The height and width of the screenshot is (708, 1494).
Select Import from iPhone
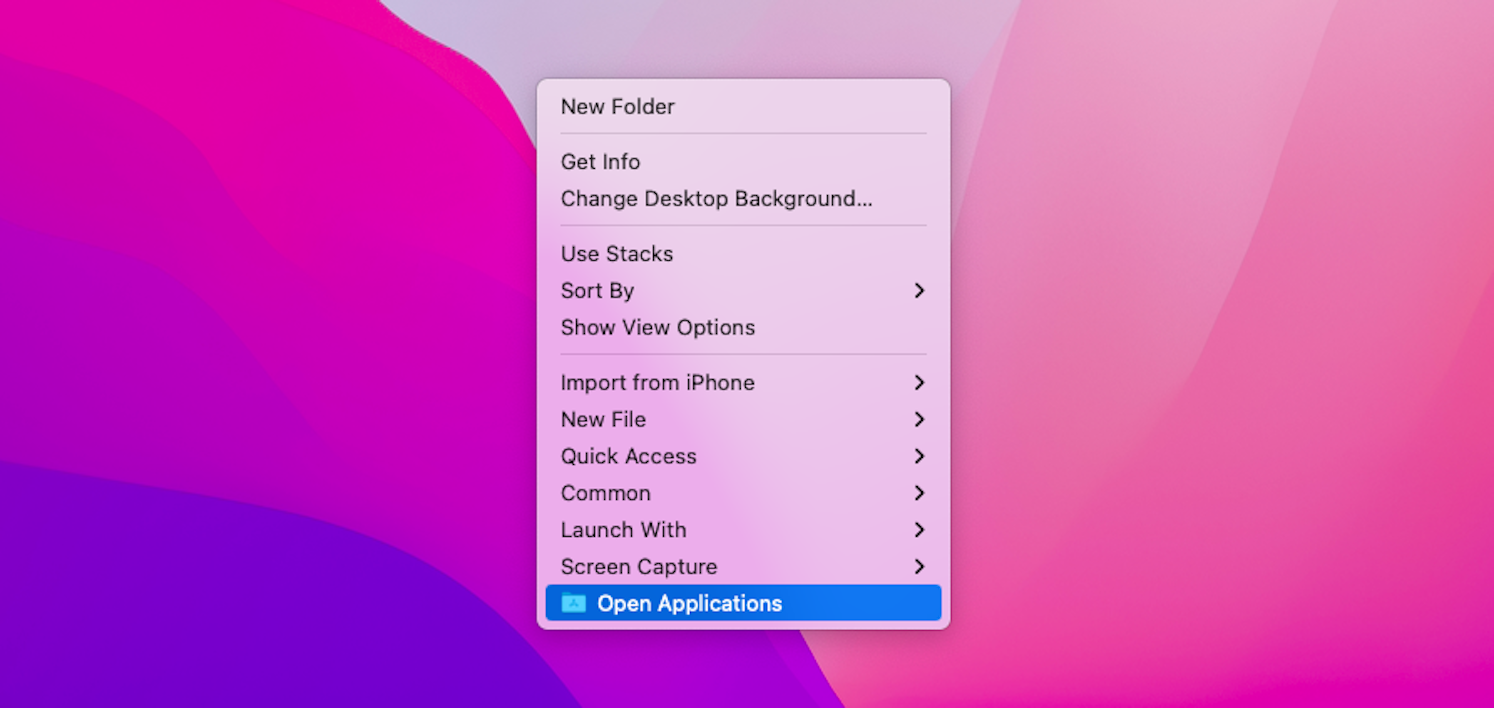point(657,383)
